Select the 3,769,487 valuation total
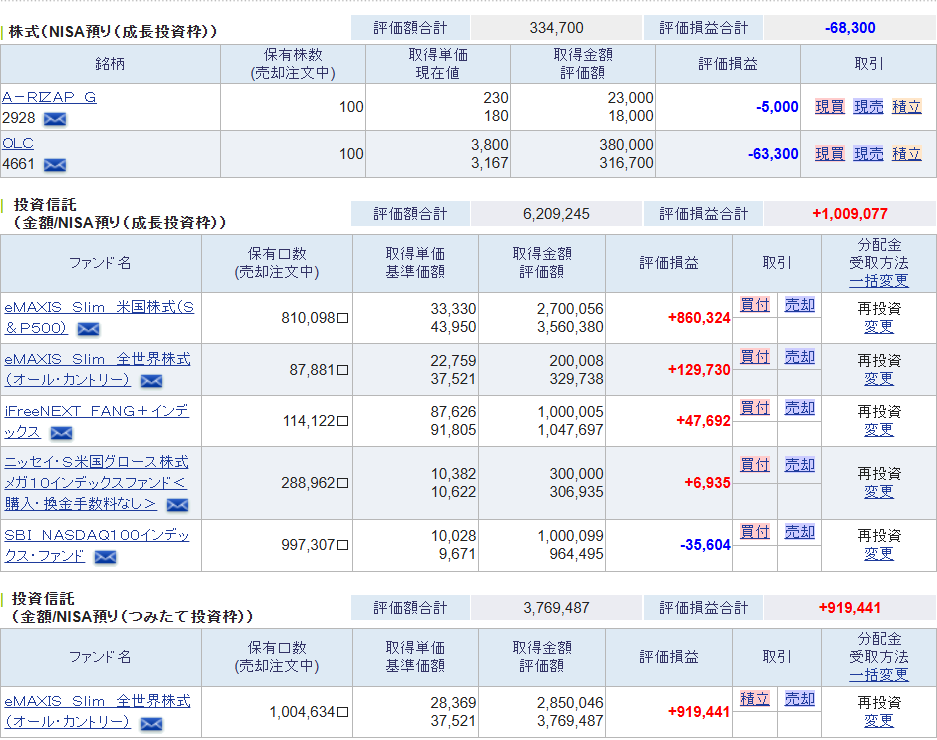Image resolution: width=937 pixels, height=740 pixels. (556, 608)
